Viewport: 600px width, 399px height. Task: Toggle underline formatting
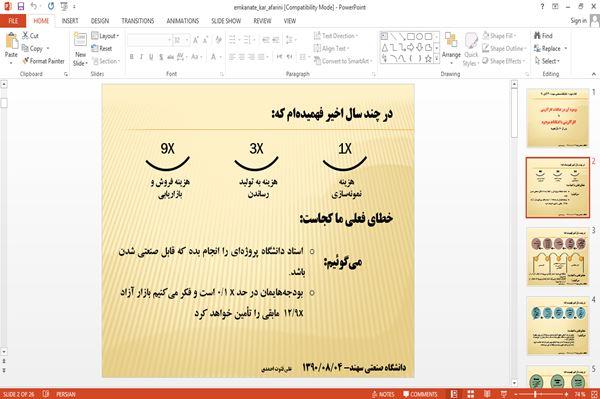pos(151,57)
